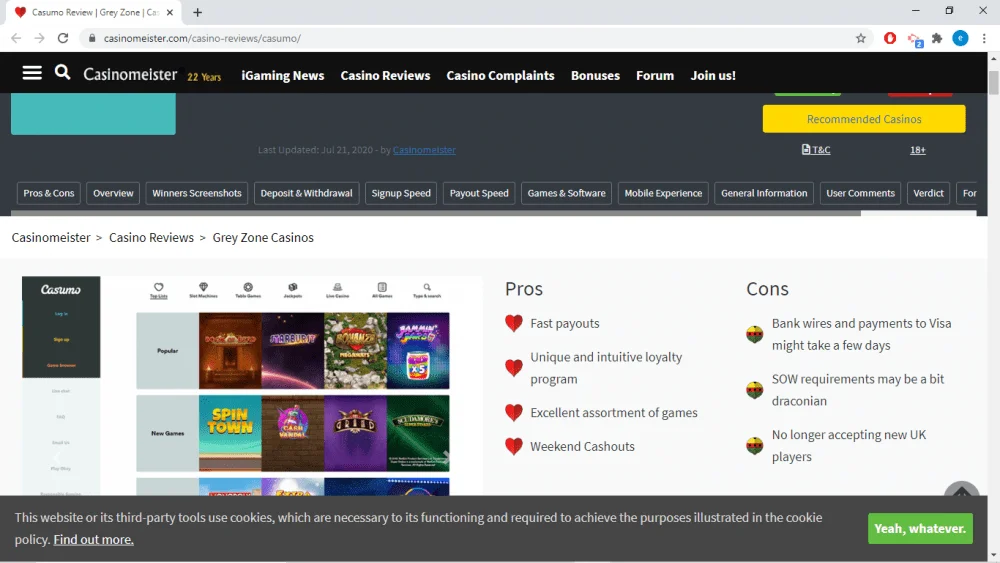Open the Forum menu item
This screenshot has width=1000, height=563.
(654, 75)
